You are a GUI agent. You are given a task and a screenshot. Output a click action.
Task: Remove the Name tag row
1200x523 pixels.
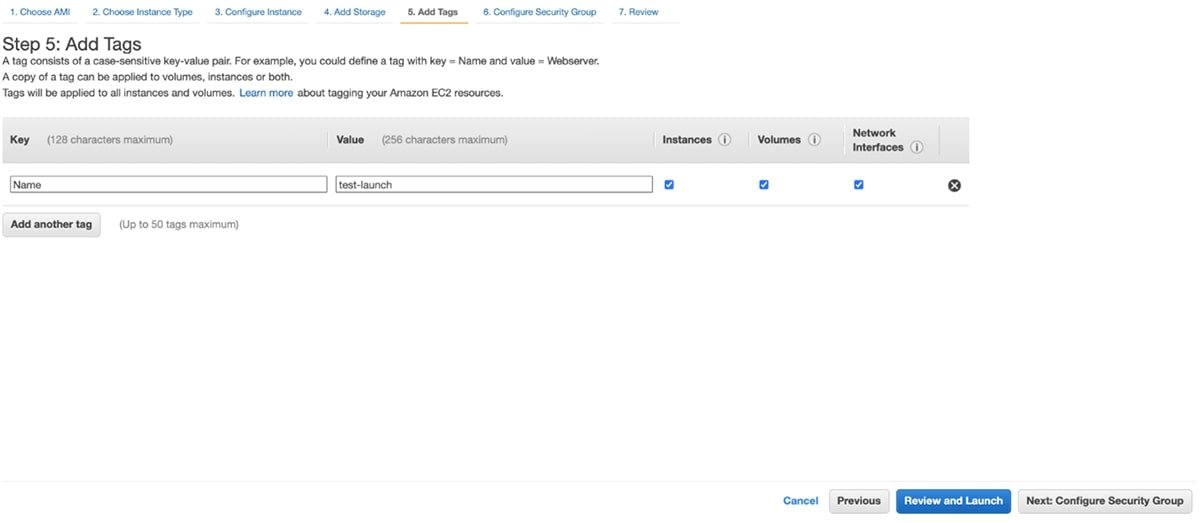(x=954, y=185)
